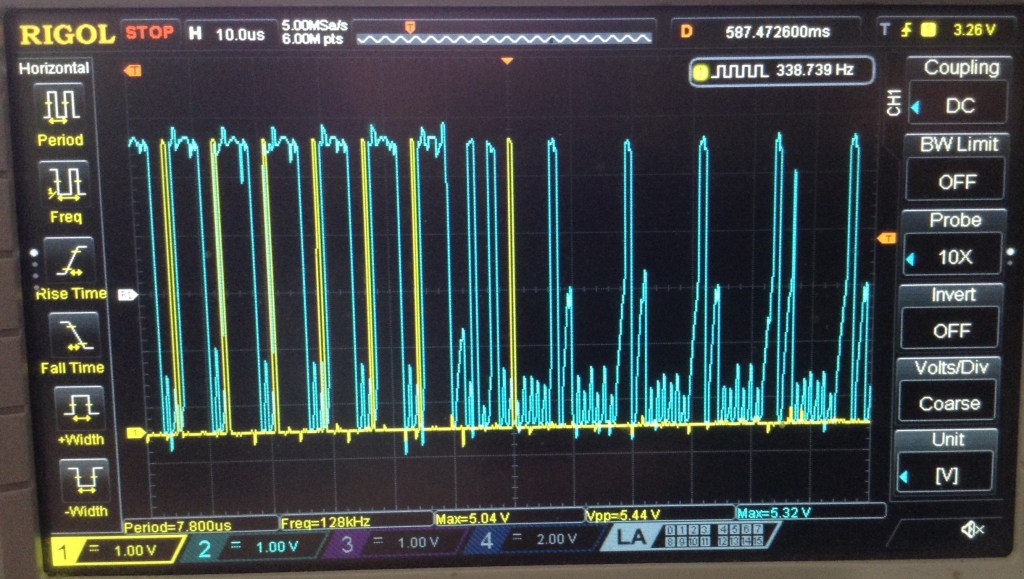
Task: Expand the Unit [V] selector
Action: [x=947, y=477]
